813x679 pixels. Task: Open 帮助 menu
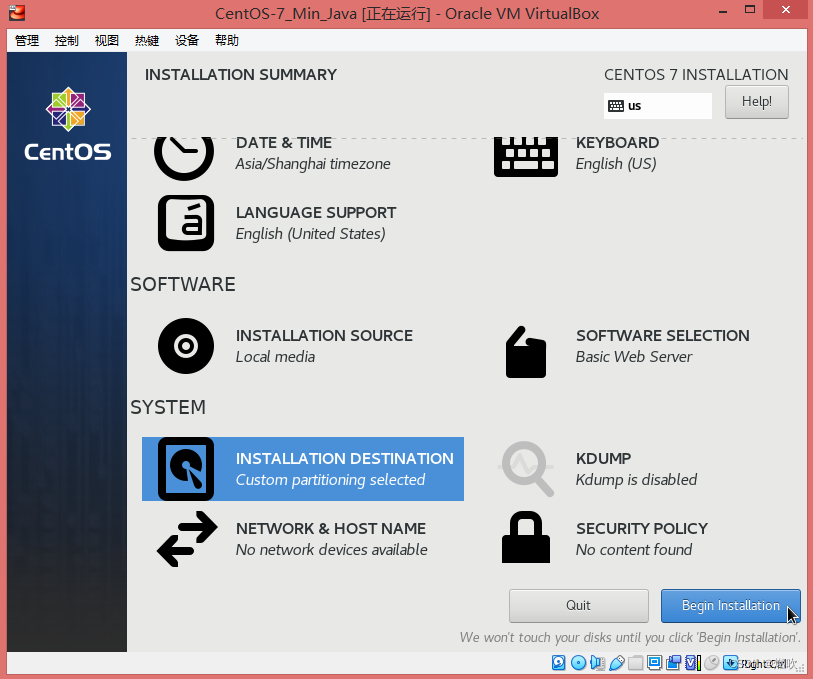click(x=227, y=40)
